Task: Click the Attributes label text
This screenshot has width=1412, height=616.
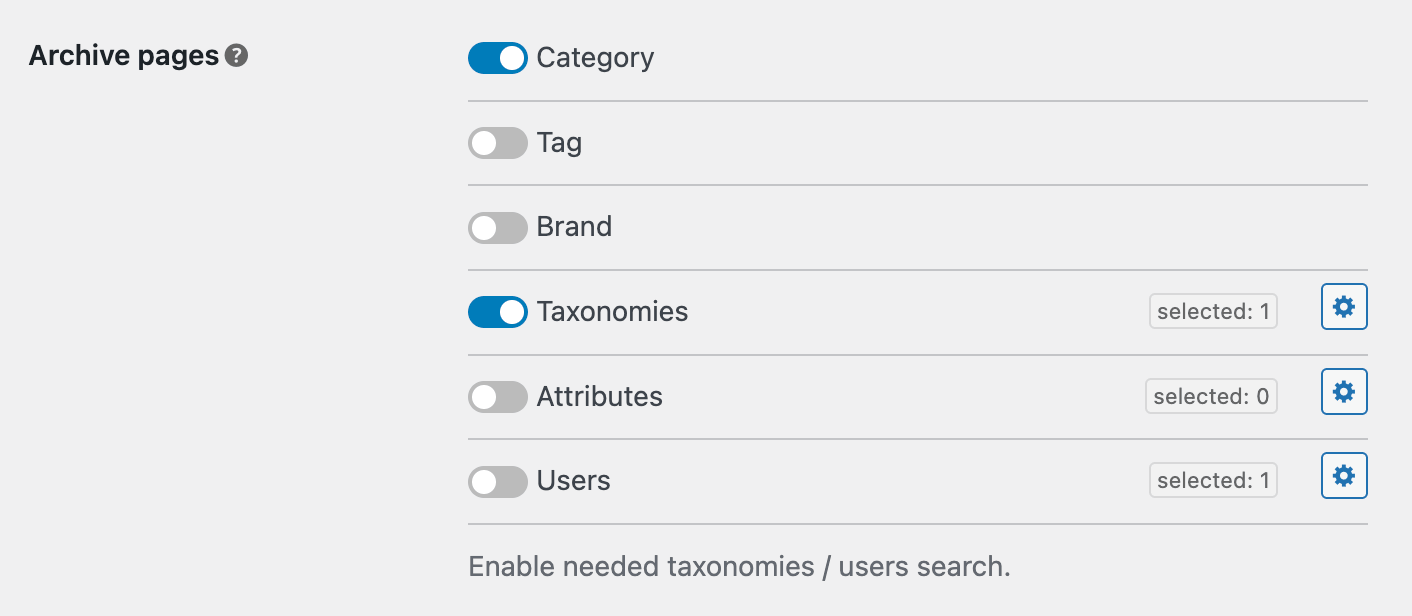Action: [599, 397]
